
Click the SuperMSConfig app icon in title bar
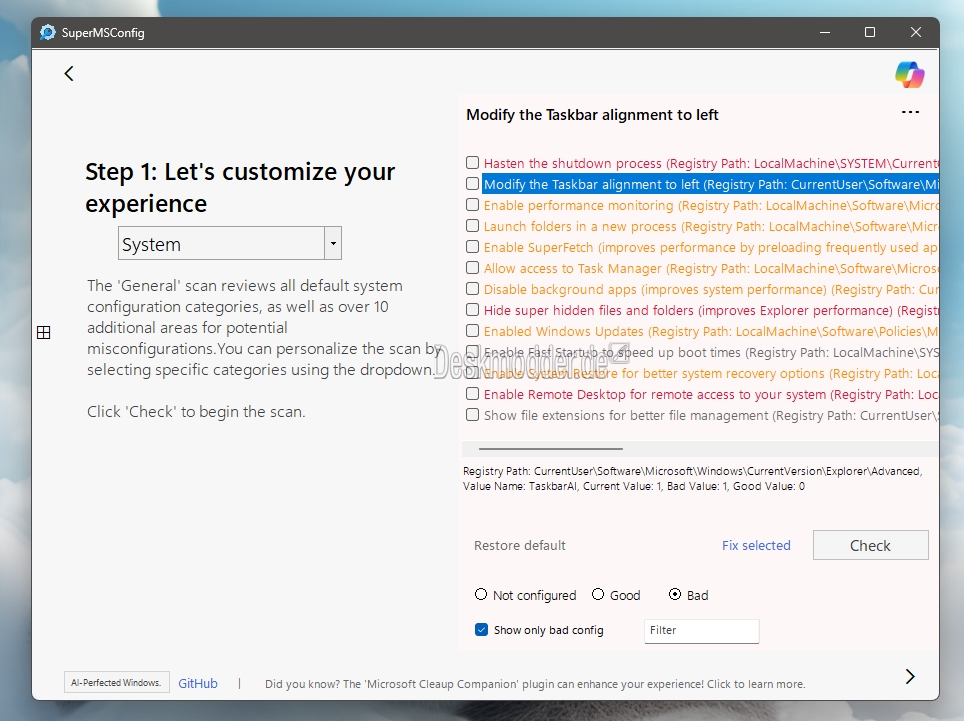(47, 33)
